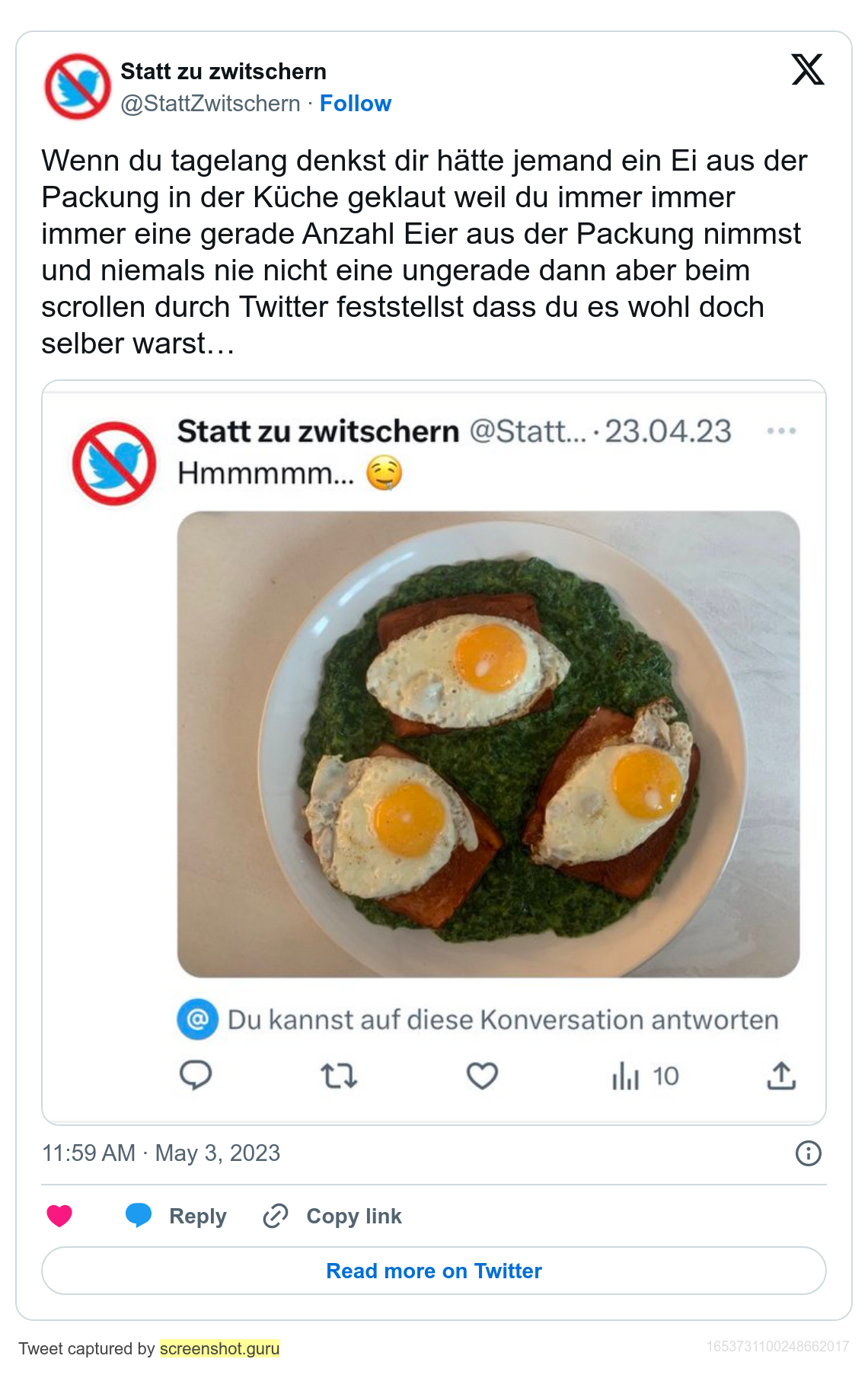Viewport: 868px width, 1391px height.
Task: Click the quoted tweet's profile avatar
Action: (114, 464)
